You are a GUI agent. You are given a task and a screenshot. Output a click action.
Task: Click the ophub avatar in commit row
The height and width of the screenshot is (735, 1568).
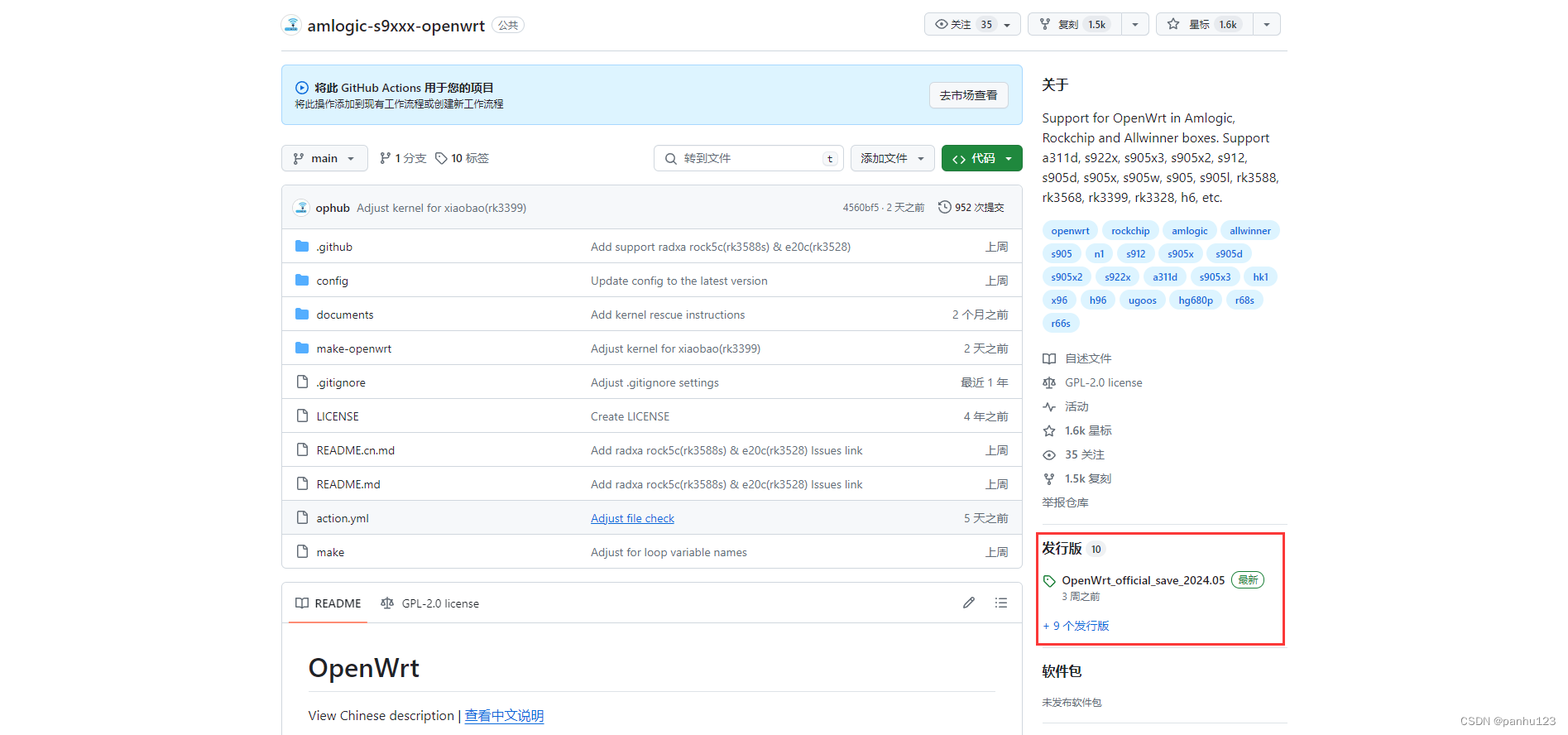click(x=302, y=208)
